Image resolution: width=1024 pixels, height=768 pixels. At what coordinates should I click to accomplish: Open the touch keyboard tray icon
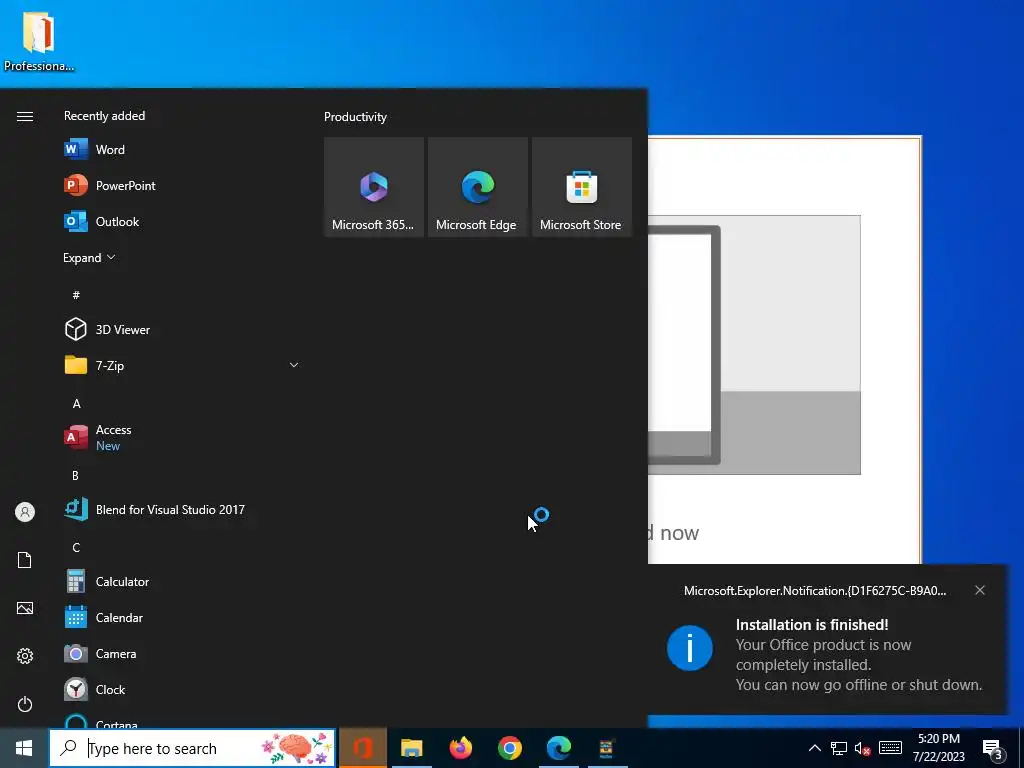(890, 748)
